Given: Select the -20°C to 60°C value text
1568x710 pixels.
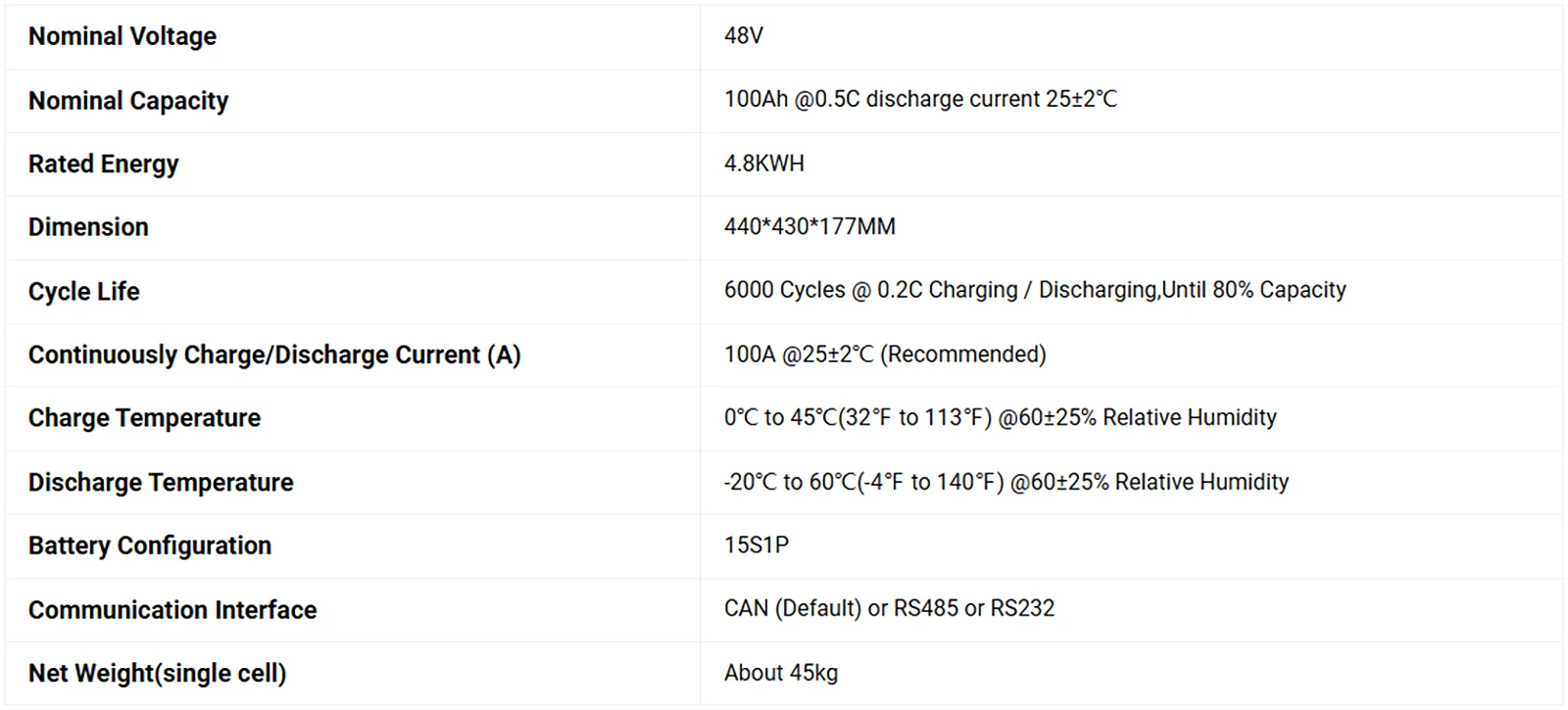Looking at the screenshot, I should click(x=1006, y=482).
